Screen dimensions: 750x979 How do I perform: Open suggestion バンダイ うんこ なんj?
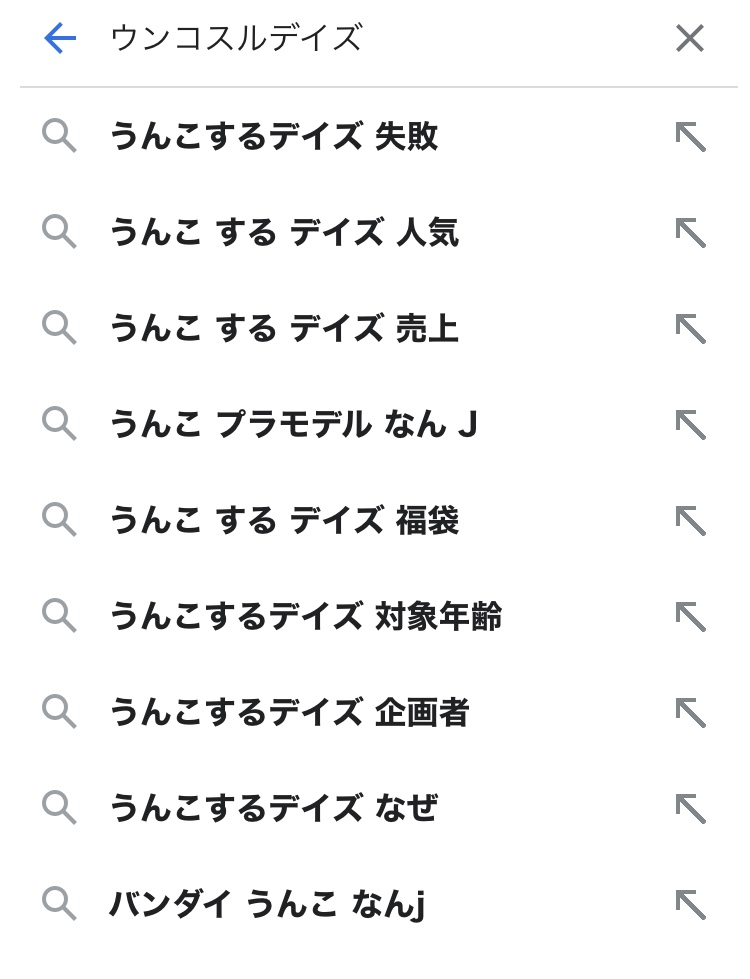267,904
